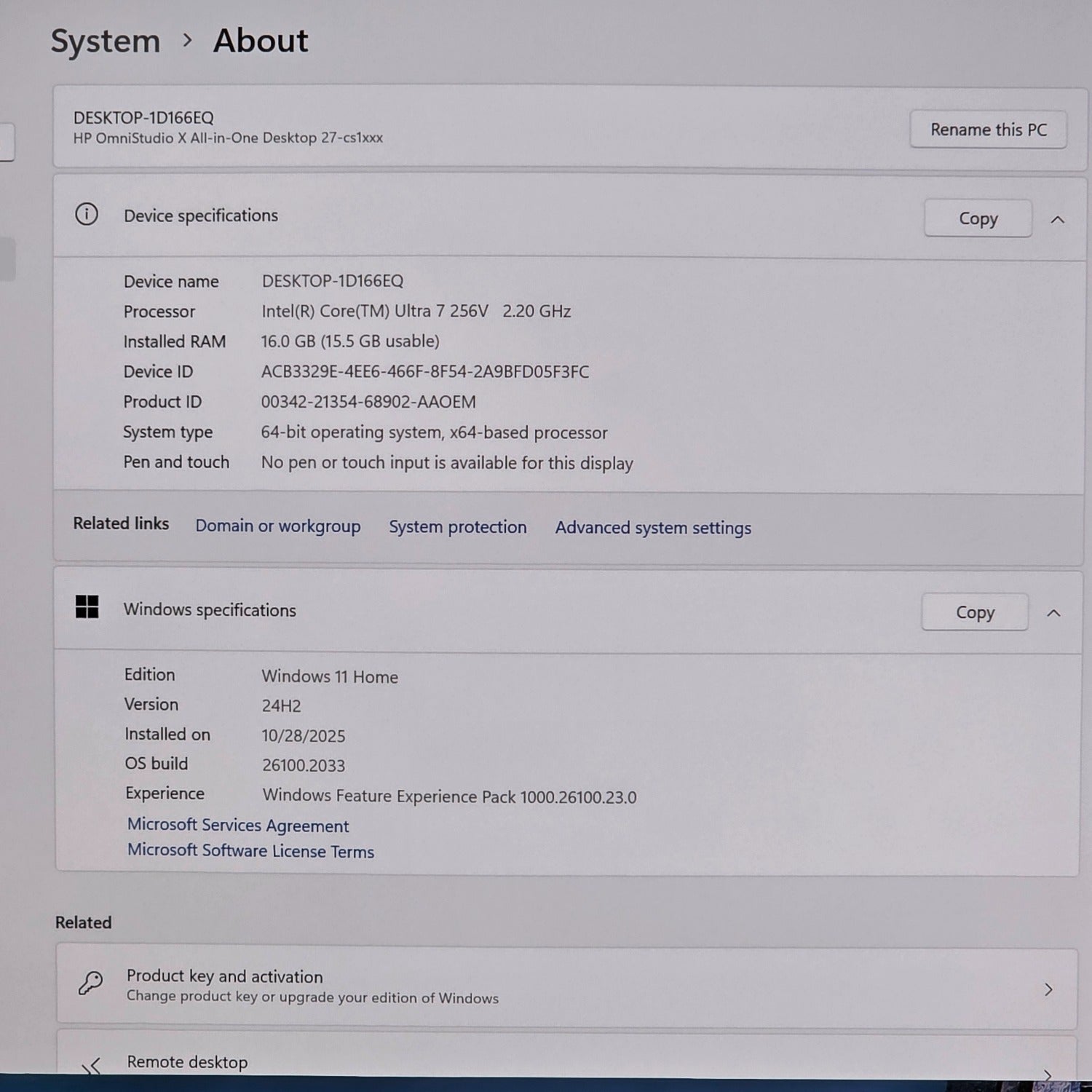
Task: Open Product key and activation via its chevron
Action: pos(1048,989)
